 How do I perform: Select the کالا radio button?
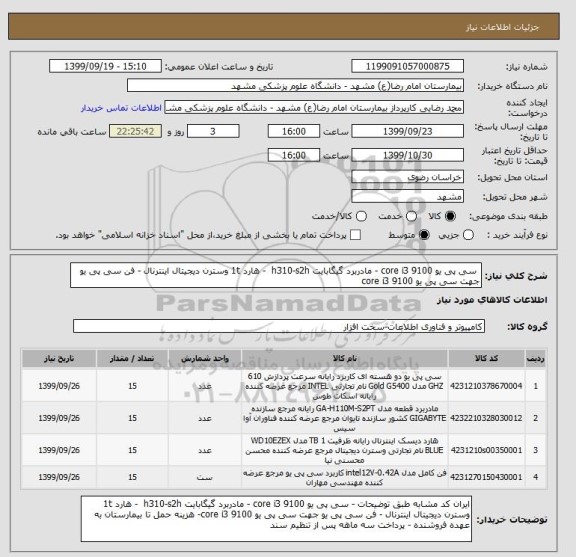450,216
